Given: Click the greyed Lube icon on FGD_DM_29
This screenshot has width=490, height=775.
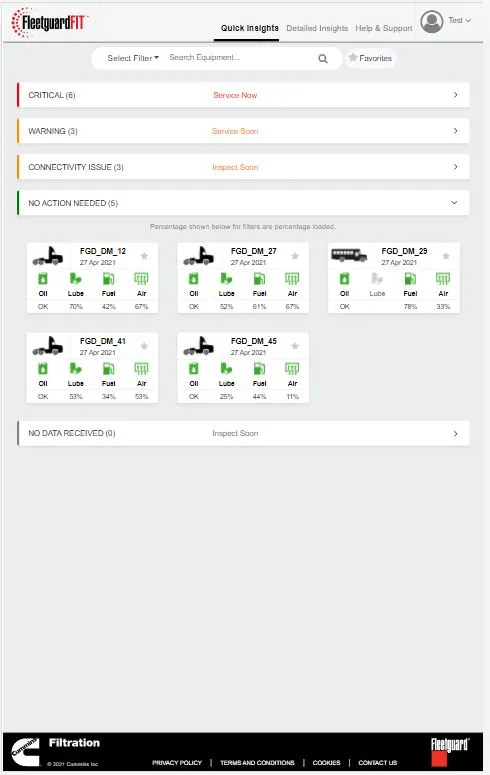Looking at the screenshot, I should pyautogui.click(x=377, y=279).
